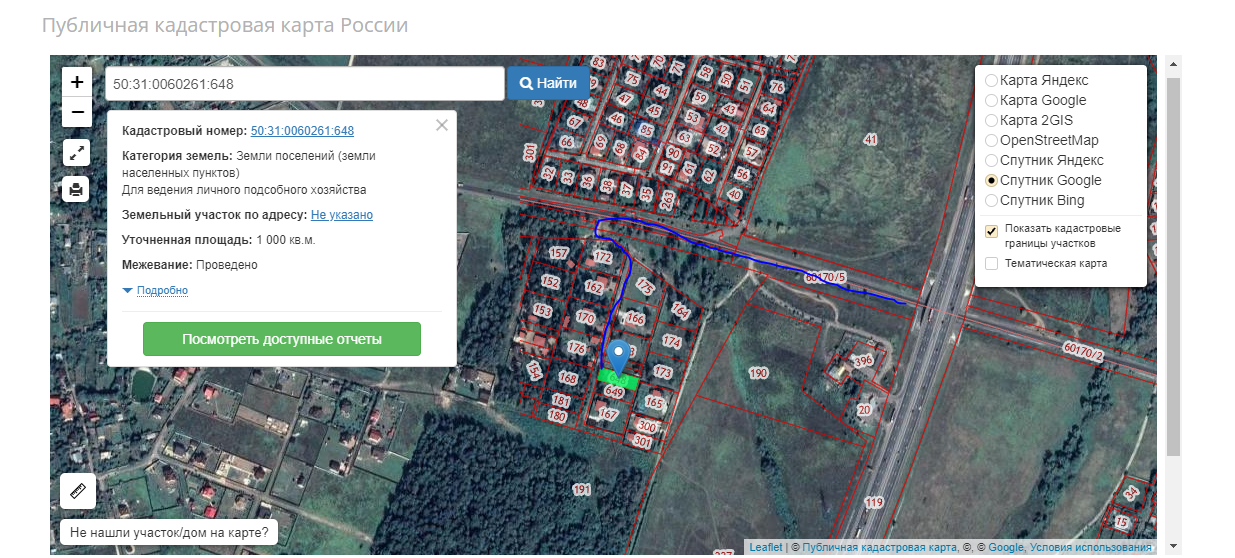Image resolution: width=1235 pixels, height=558 pixels.
Task: Print the map via printer icon
Action: (77, 188)
